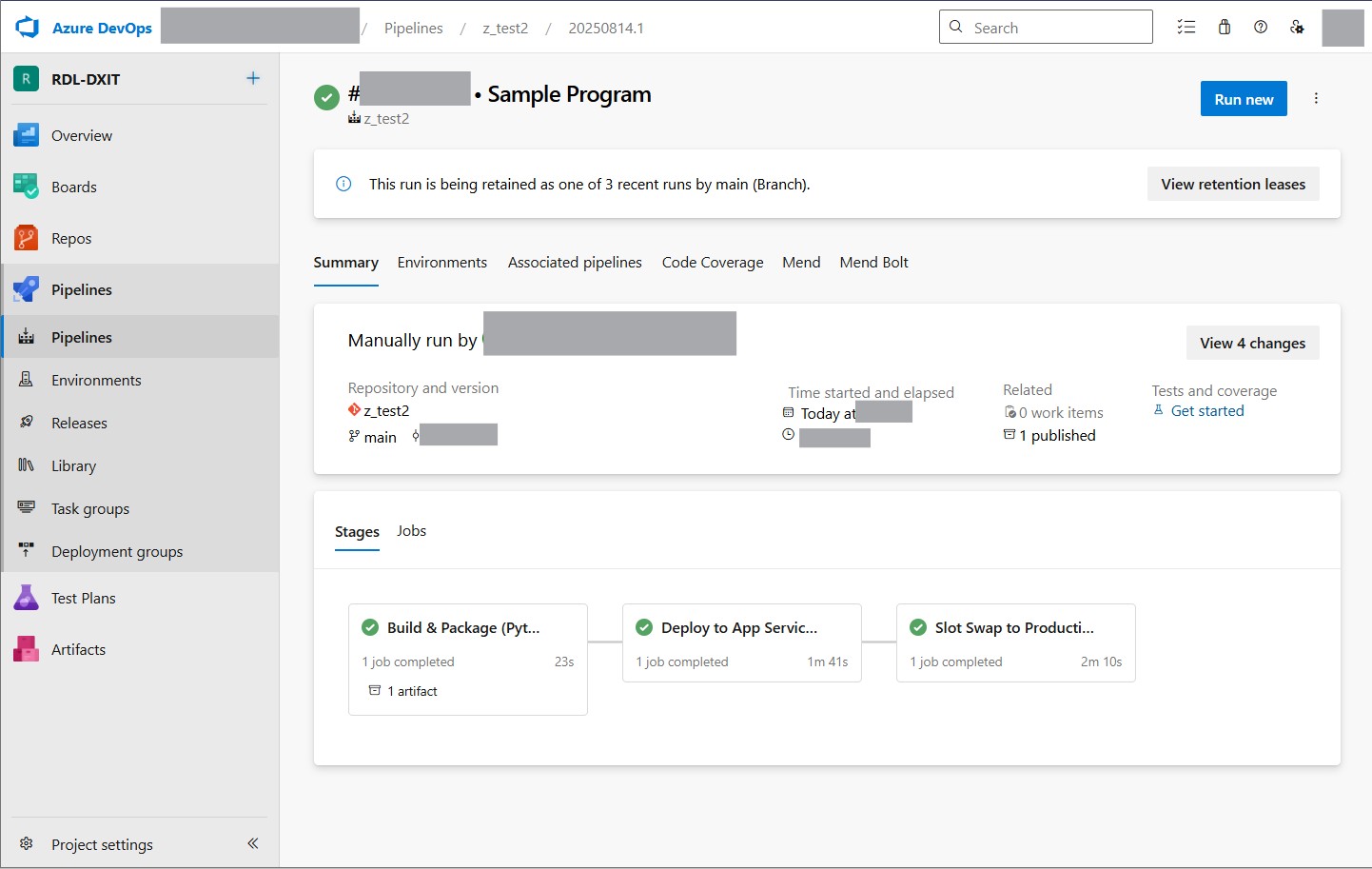1372x869 pixels.
Task: Open the Build & Package stage card
Action: click(468, 659)
